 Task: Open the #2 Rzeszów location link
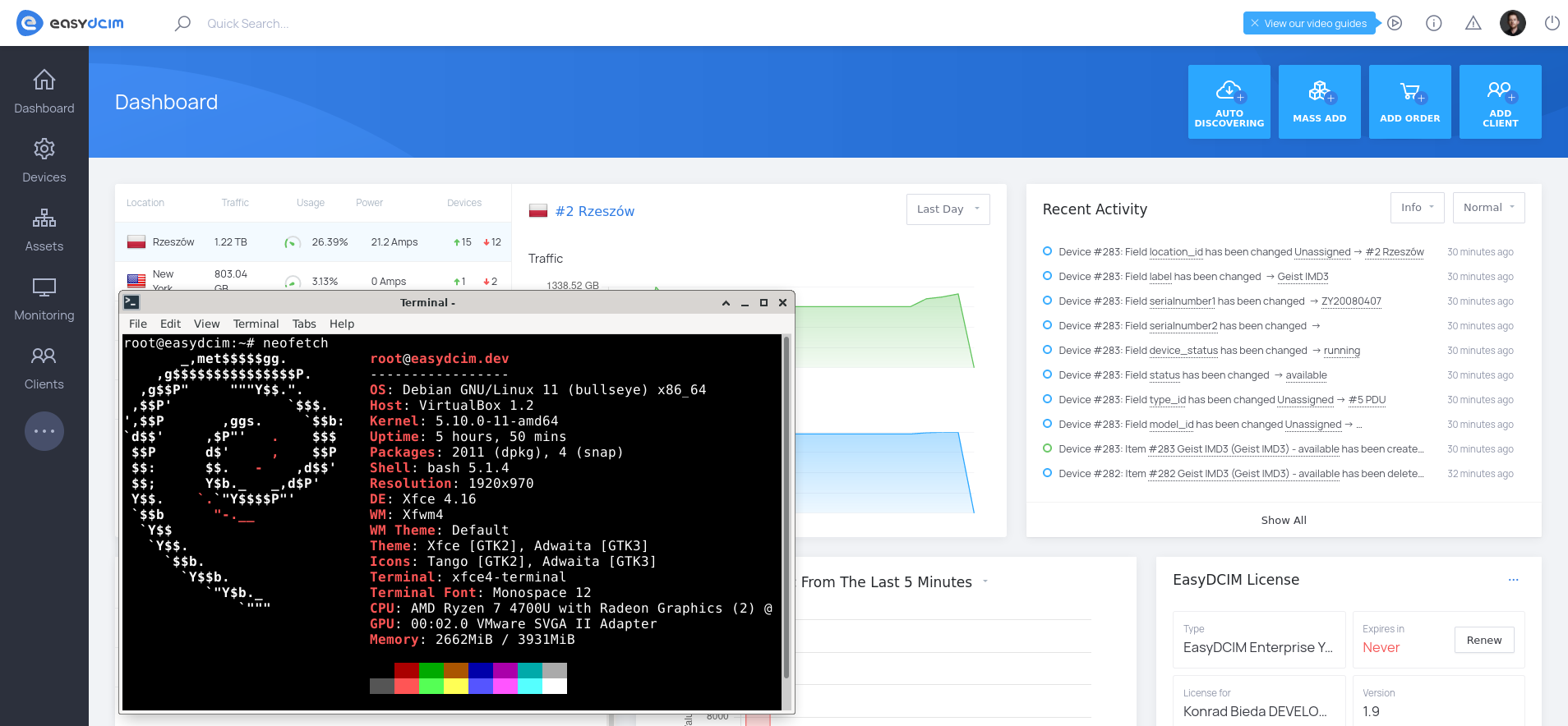tap(594, 211)
